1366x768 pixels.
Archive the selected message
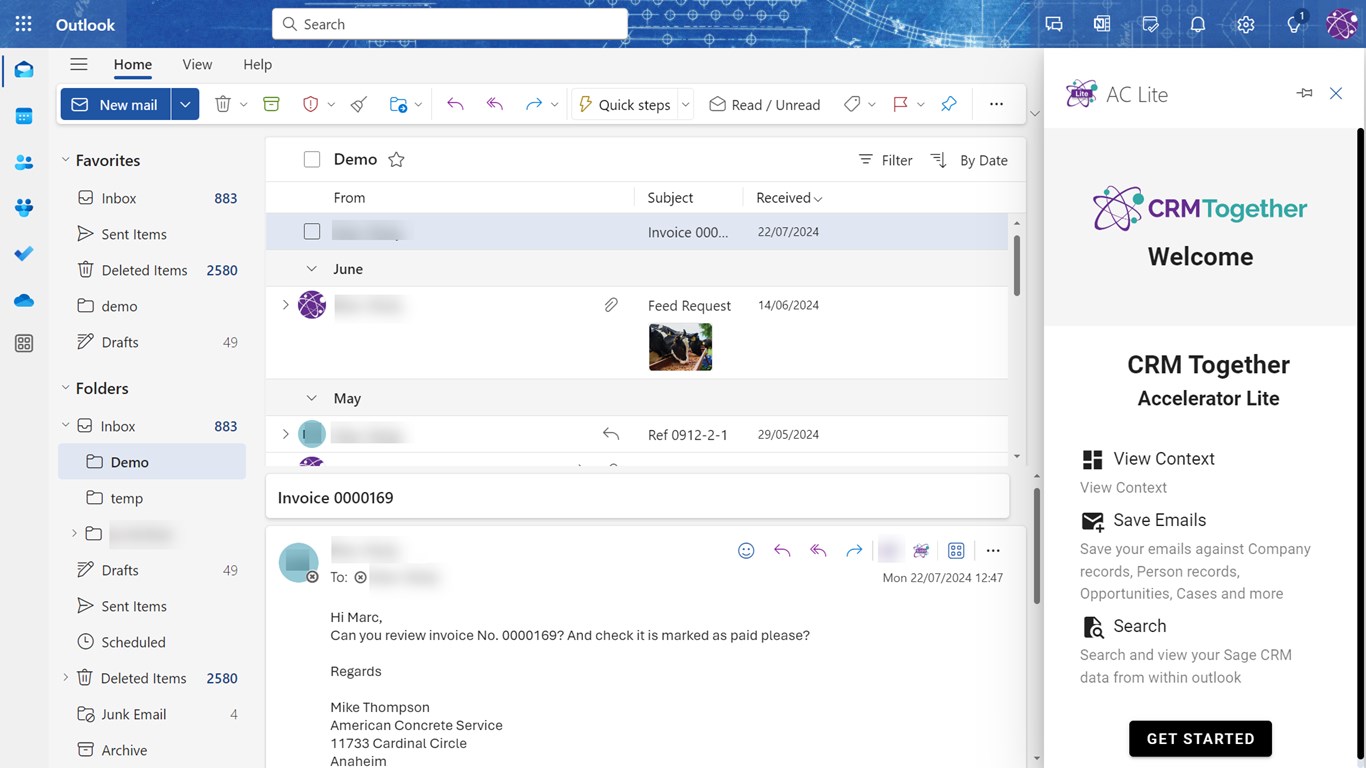(x=271, y=104)
